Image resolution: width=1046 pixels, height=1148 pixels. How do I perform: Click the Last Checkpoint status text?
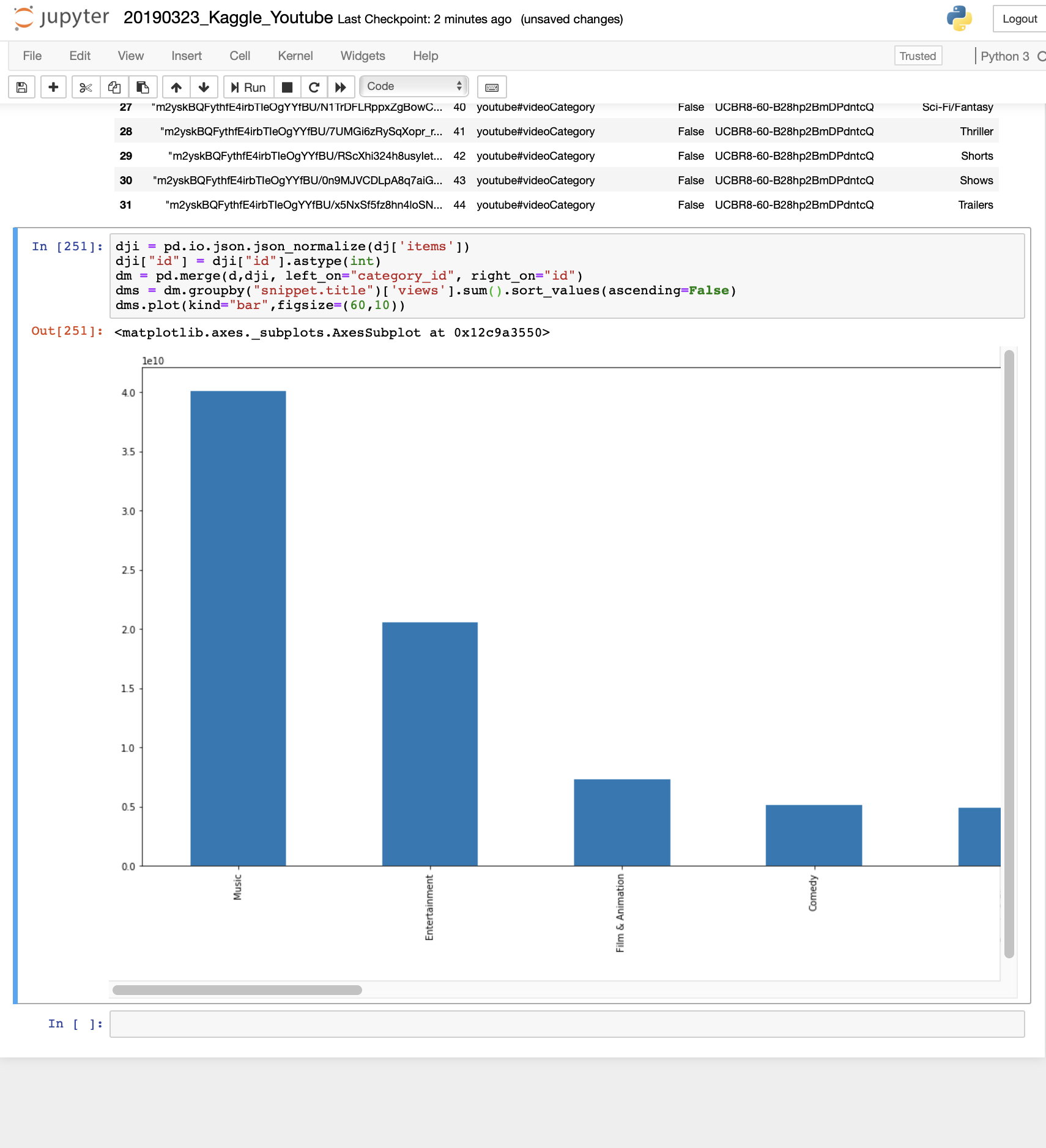point(425,19)
